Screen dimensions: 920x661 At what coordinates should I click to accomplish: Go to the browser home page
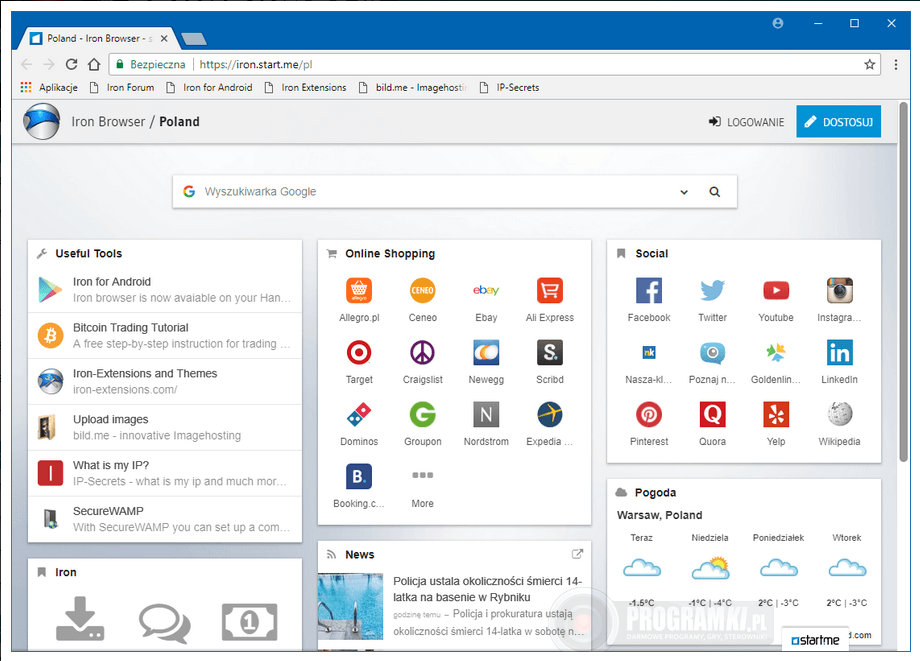(x=94, y=65)
